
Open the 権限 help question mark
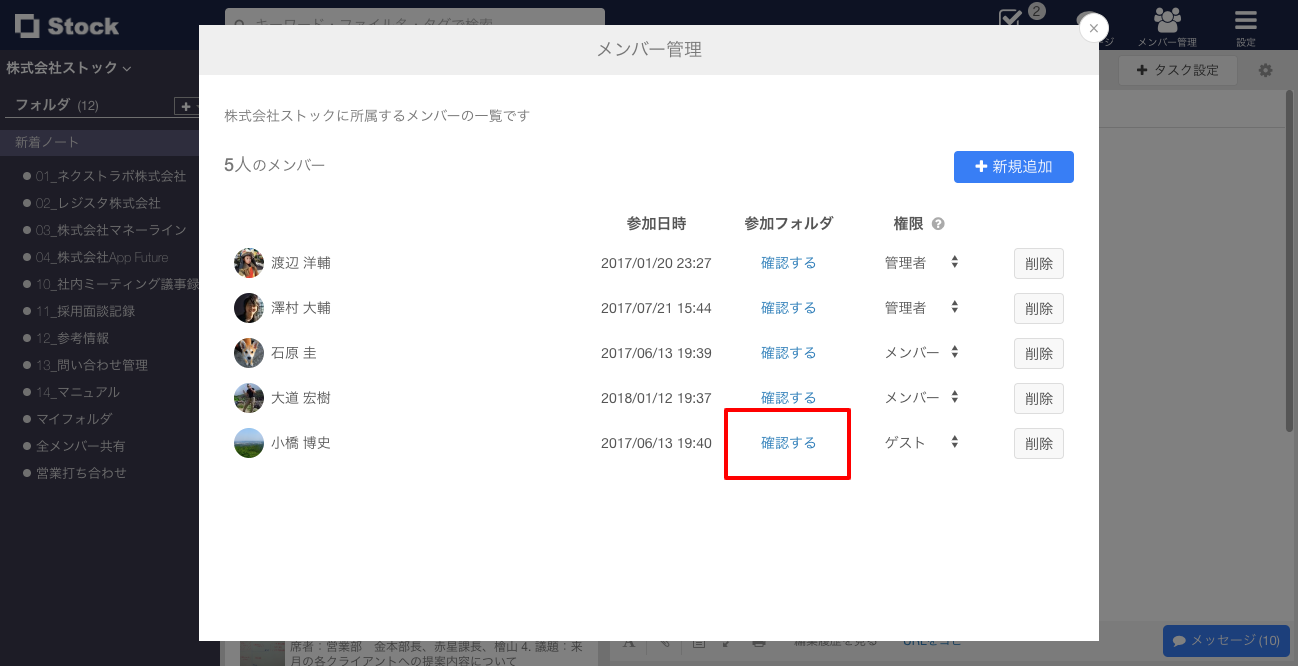[937, 223]
